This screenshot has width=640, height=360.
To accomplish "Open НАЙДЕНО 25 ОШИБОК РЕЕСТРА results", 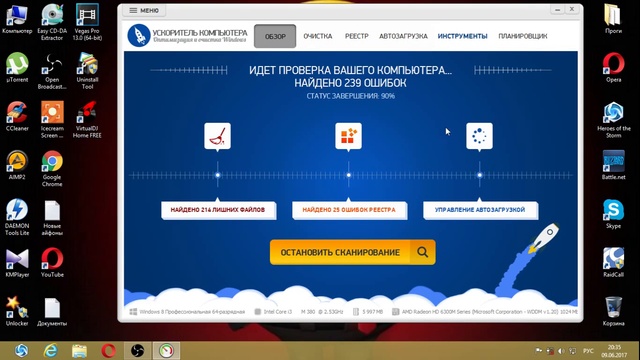I will coord(349,210).
